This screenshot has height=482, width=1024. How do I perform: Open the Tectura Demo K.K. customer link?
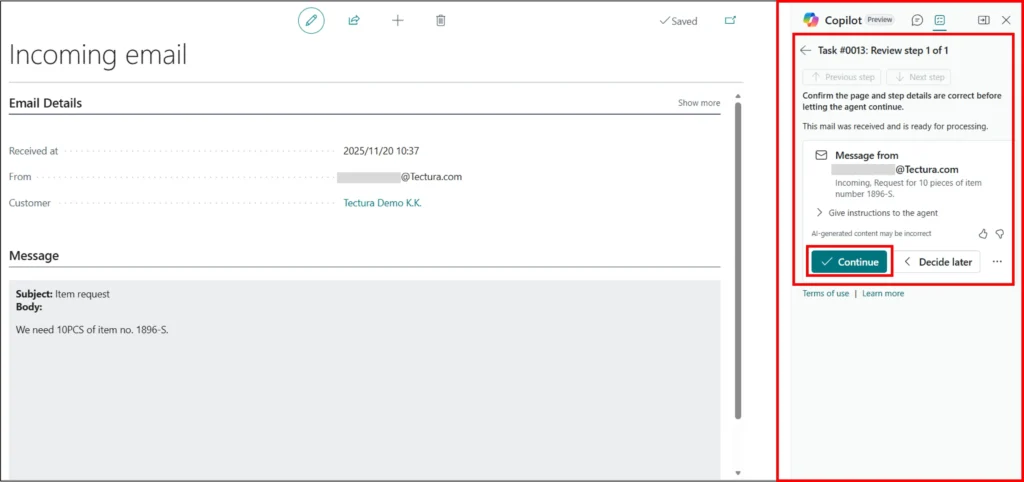coord(382,203)
